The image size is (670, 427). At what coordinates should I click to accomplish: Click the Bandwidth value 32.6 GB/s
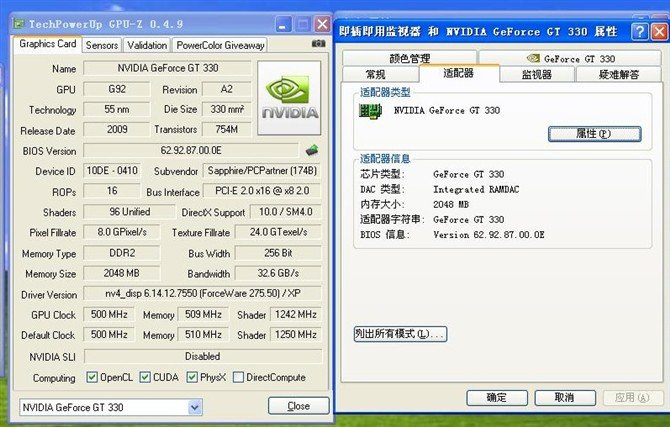[278, 273]
